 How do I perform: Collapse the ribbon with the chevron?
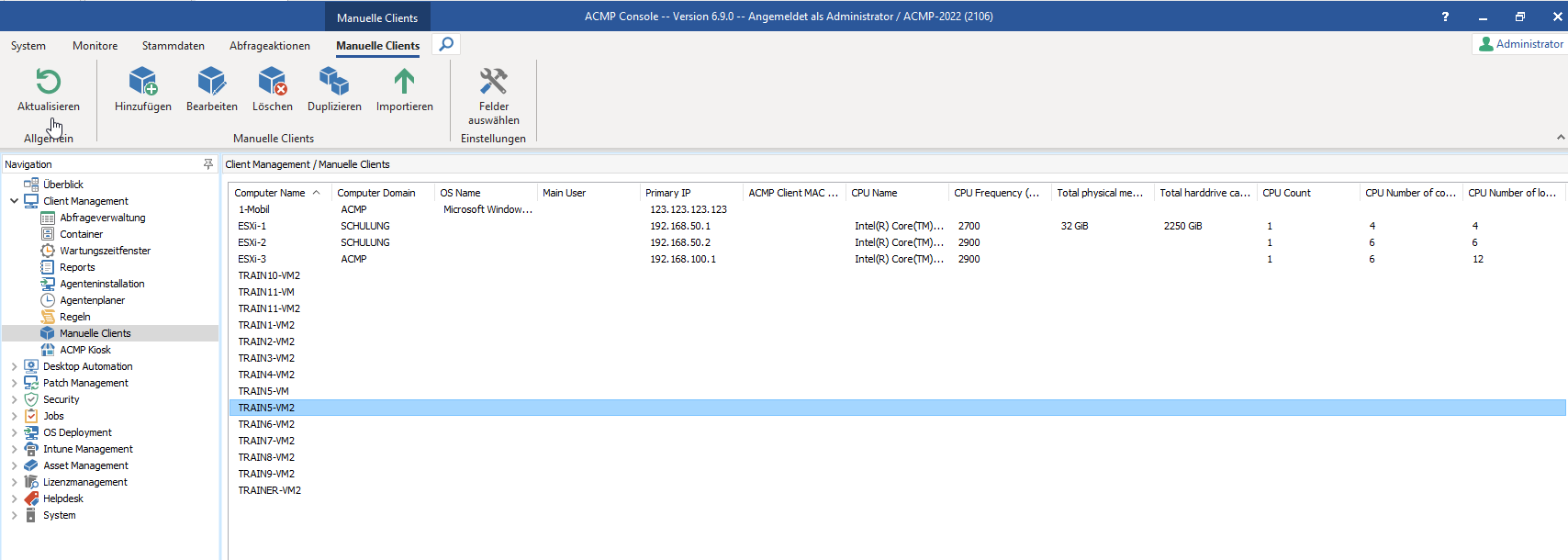tap(1560, 138)
